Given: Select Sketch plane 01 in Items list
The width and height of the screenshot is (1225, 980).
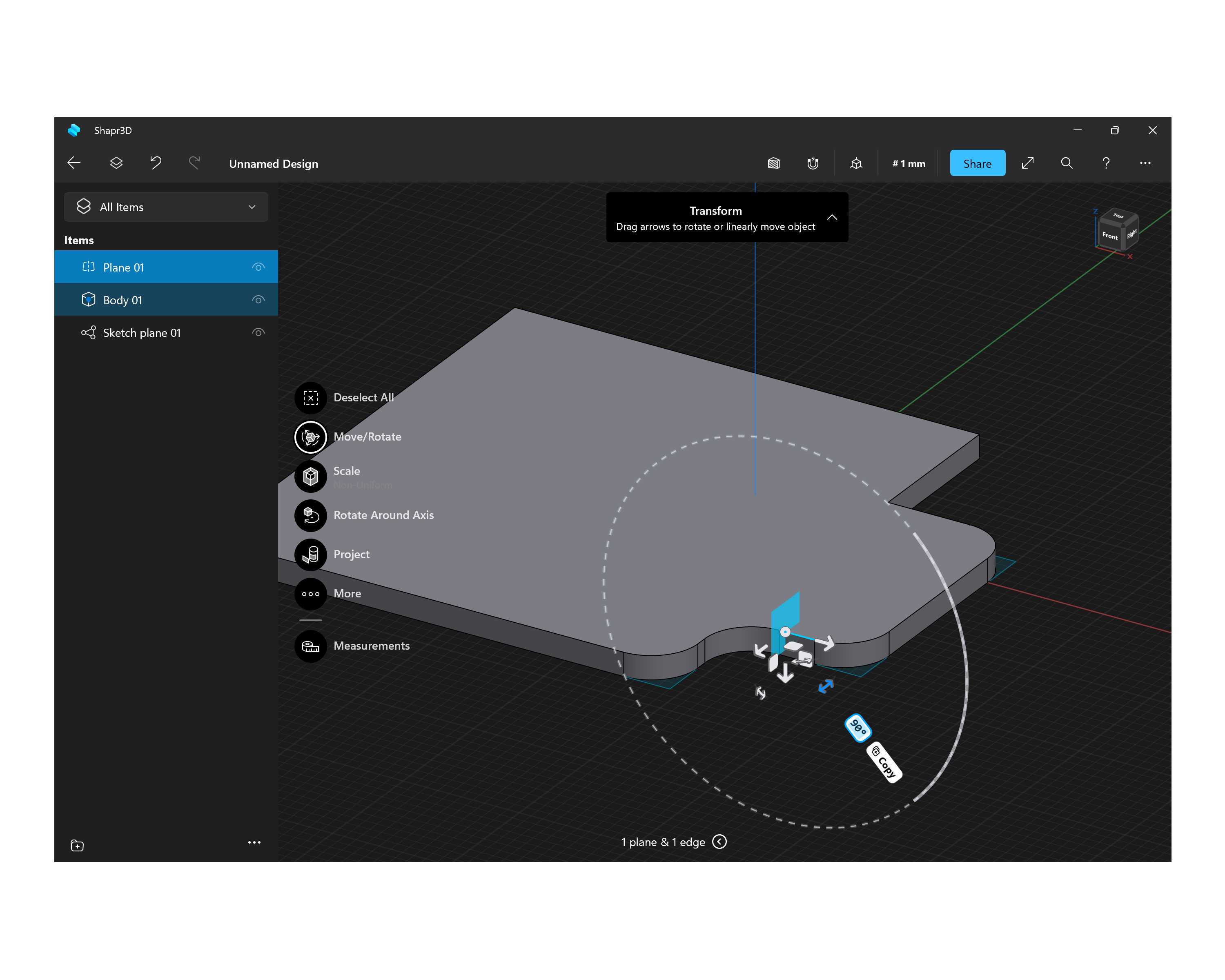Looking at the screenshot, I should [x=142, y=333].
